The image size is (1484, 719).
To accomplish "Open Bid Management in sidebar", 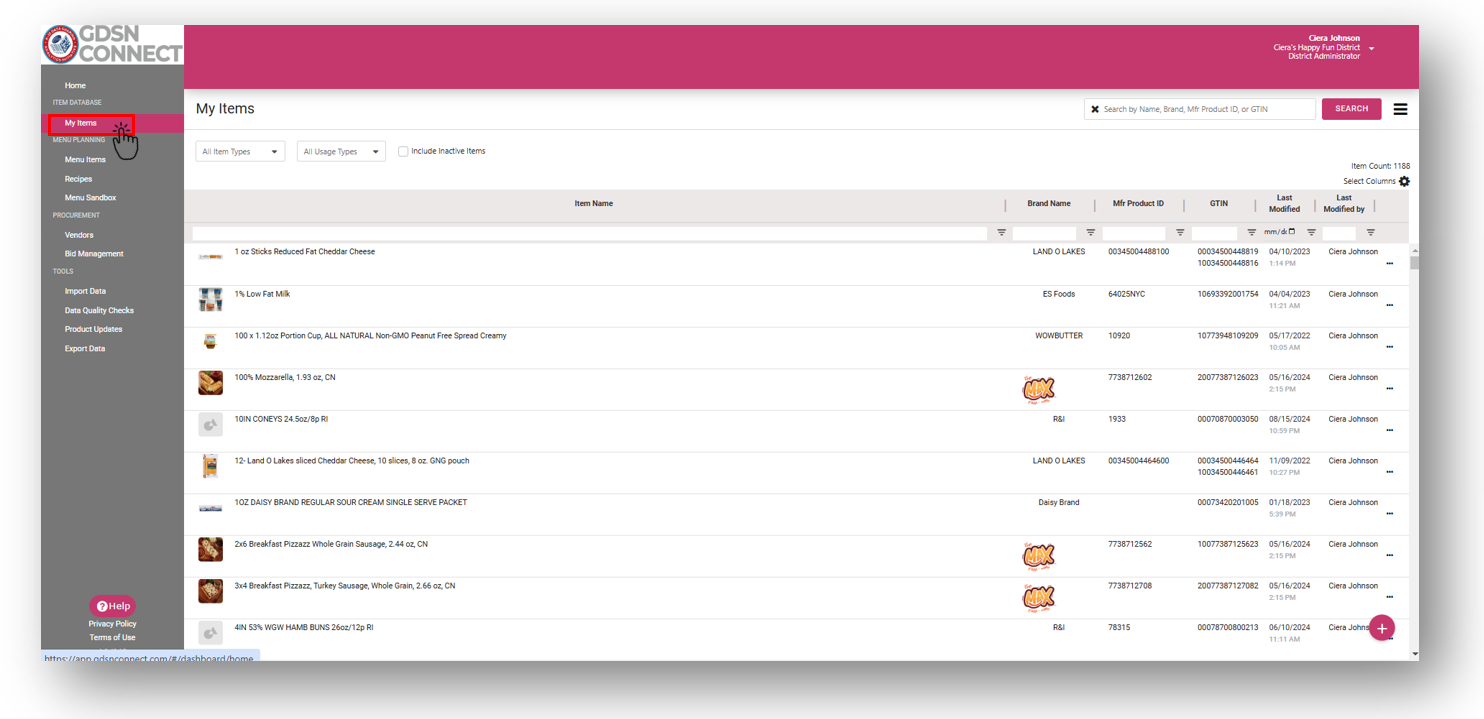I will pyautogui.click(x=94, y=254).
